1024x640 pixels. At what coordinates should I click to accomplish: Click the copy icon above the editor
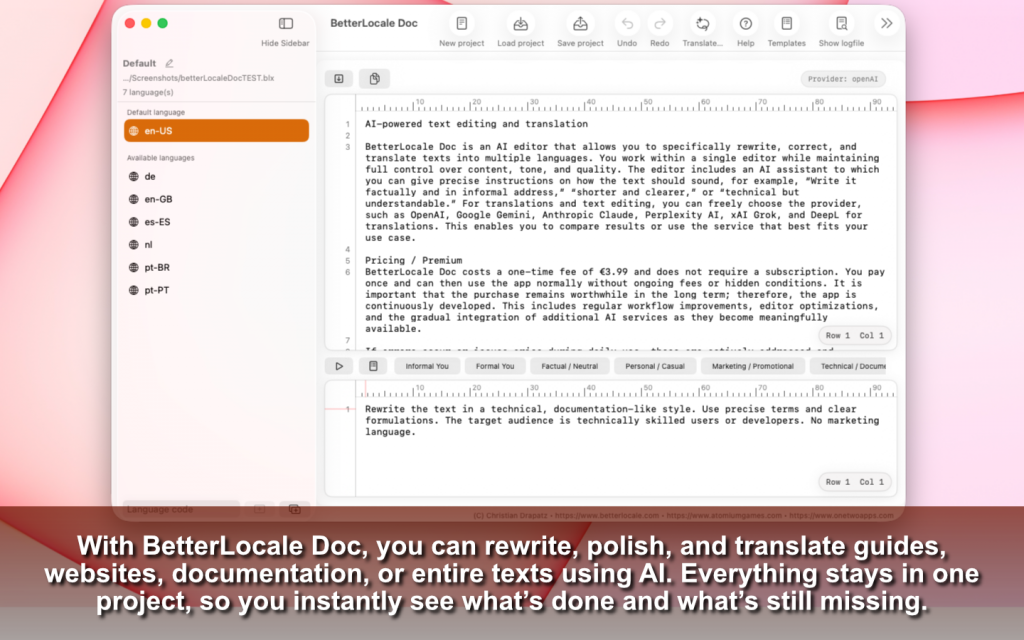[x=374, y=79]
